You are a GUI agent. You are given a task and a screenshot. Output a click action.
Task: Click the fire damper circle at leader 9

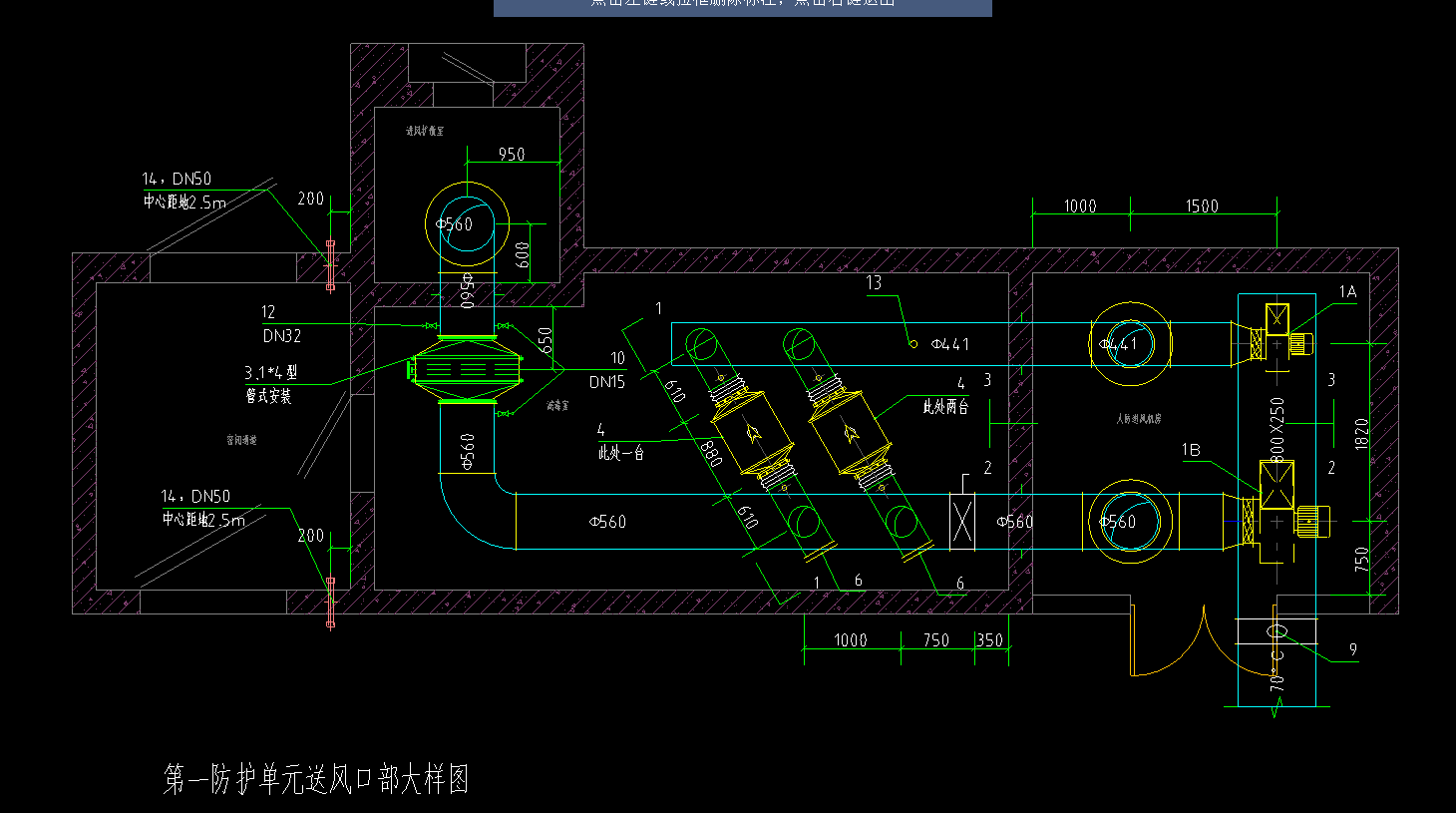[1277, 631]
